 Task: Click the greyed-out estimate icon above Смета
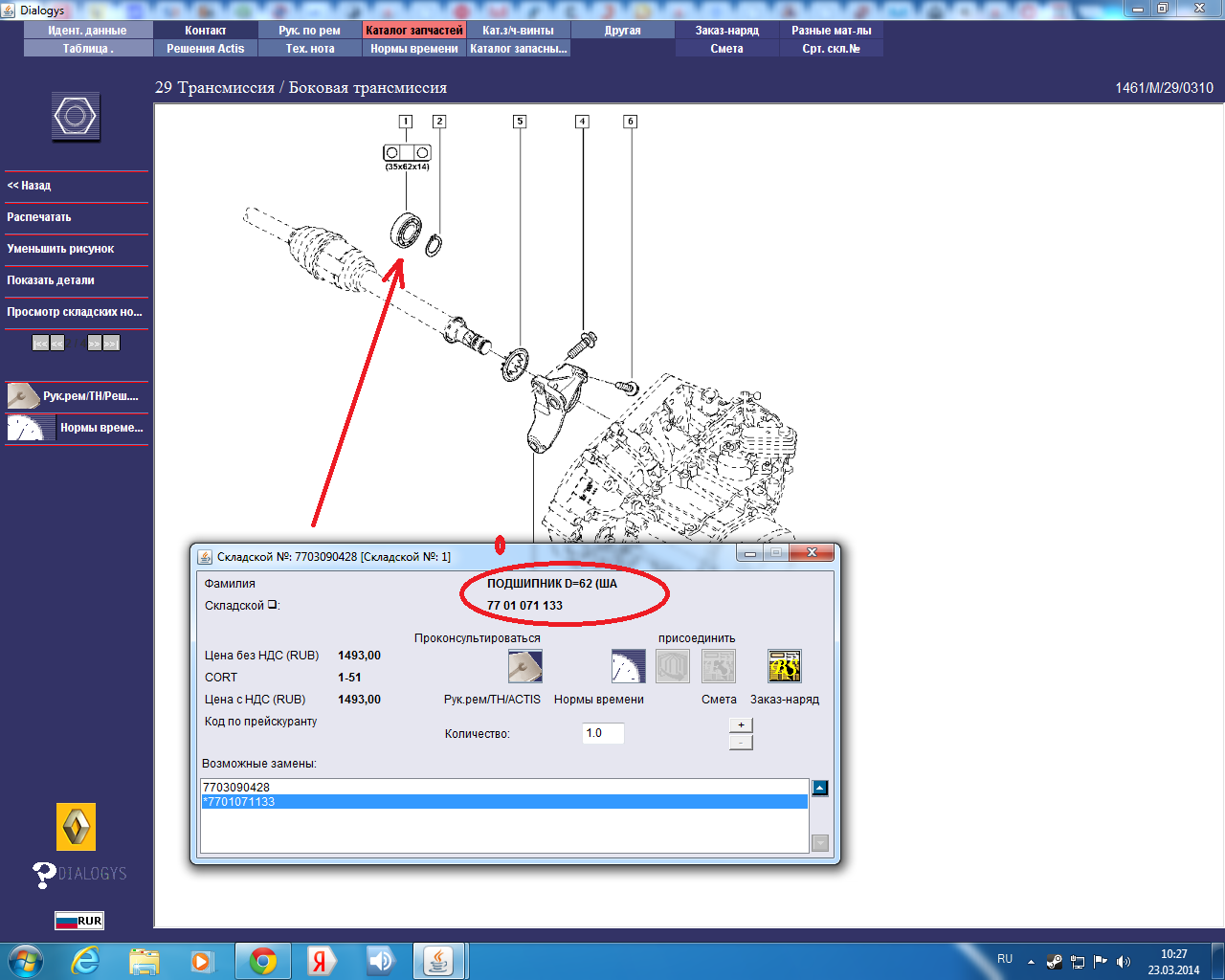719,666
